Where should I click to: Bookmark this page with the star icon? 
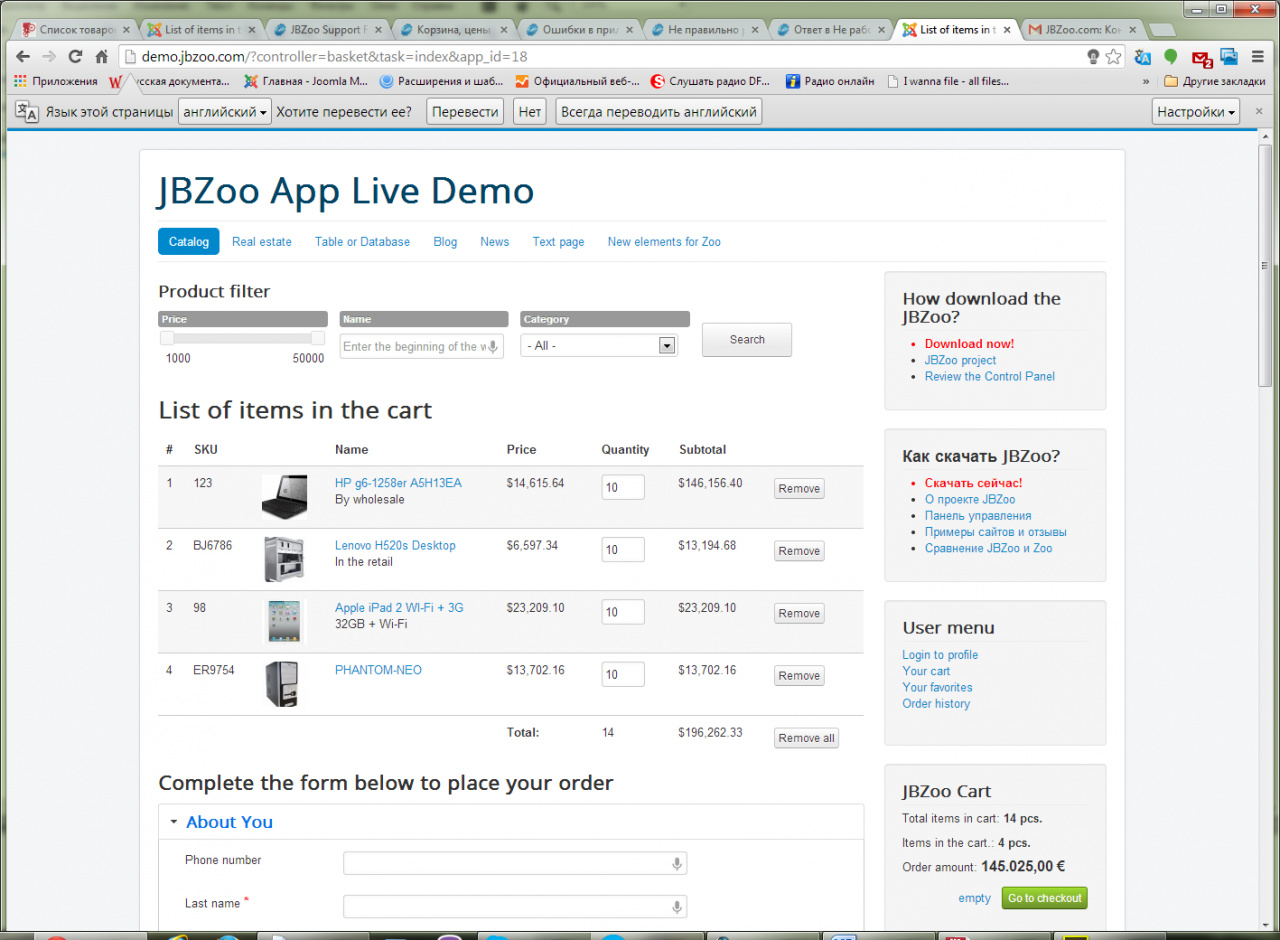[1113, 56]
